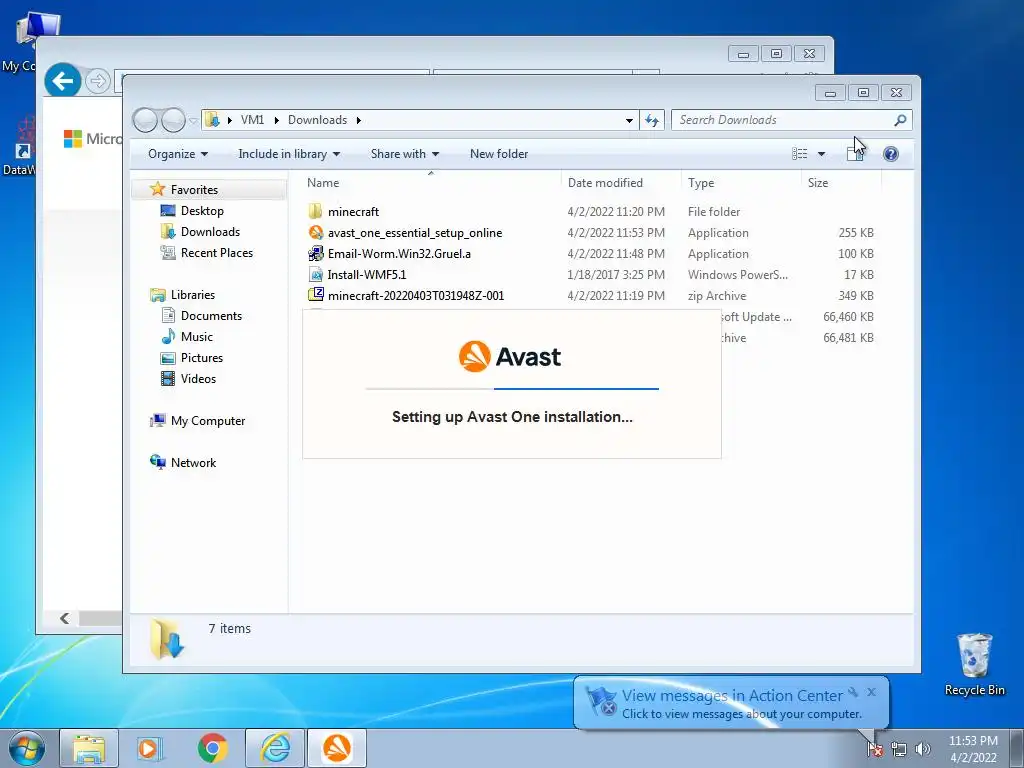Select minecraft-20220403T031948Z-001 zip archive icon
Viewport: 1024px width, 768px height.
(x=315, y=295)
